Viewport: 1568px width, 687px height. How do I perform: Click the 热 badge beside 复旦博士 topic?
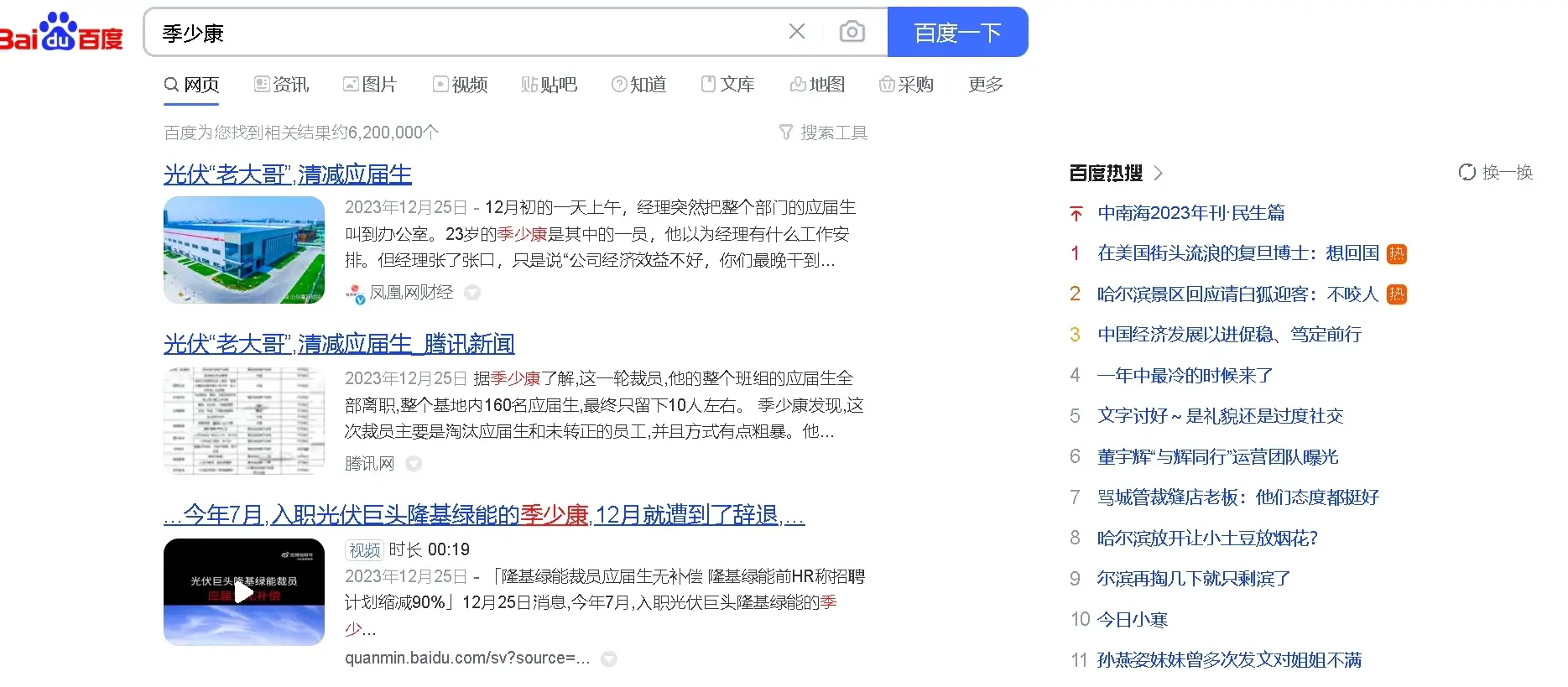tap(1397, 253)
